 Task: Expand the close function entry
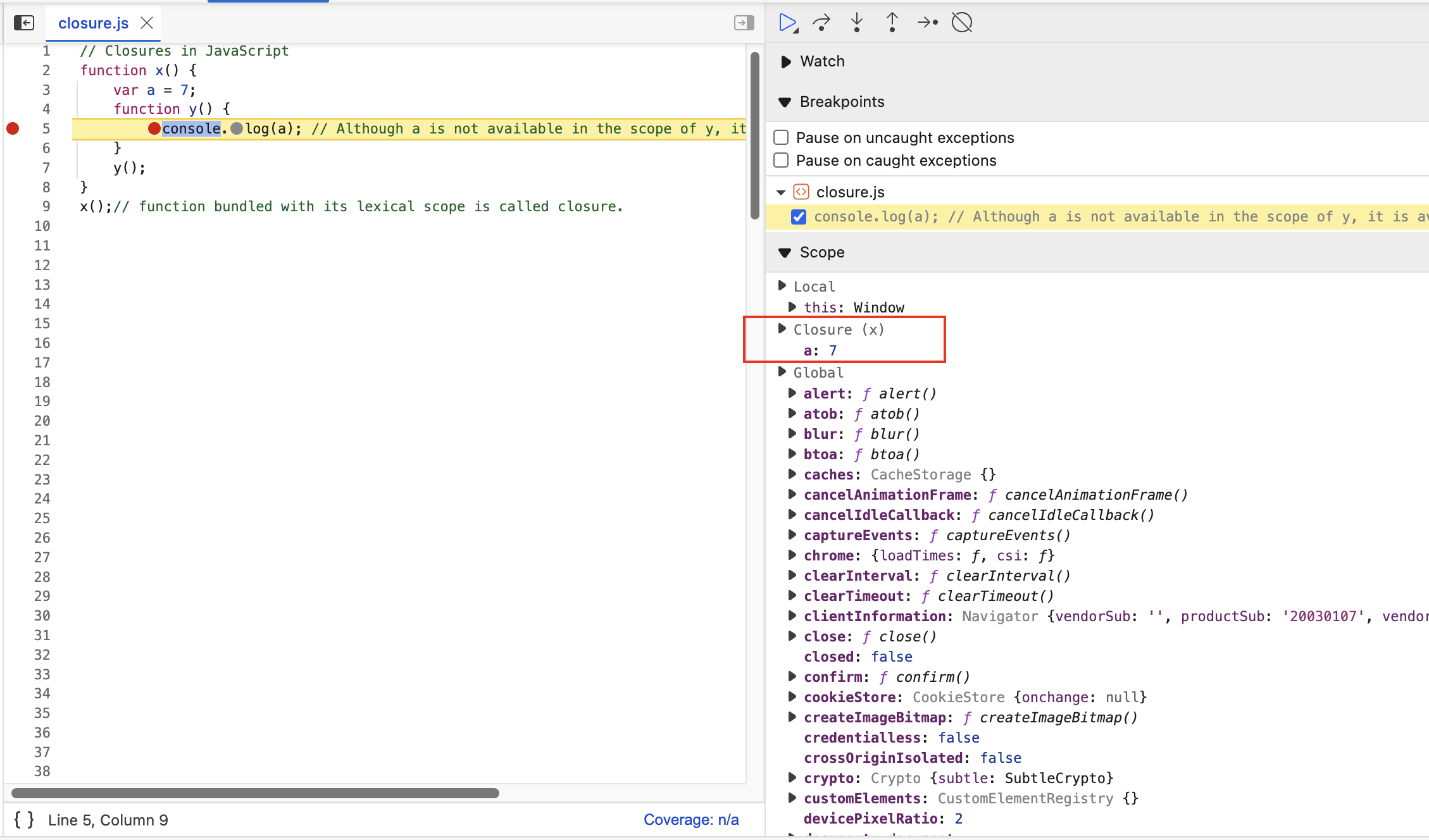point(792,636)
